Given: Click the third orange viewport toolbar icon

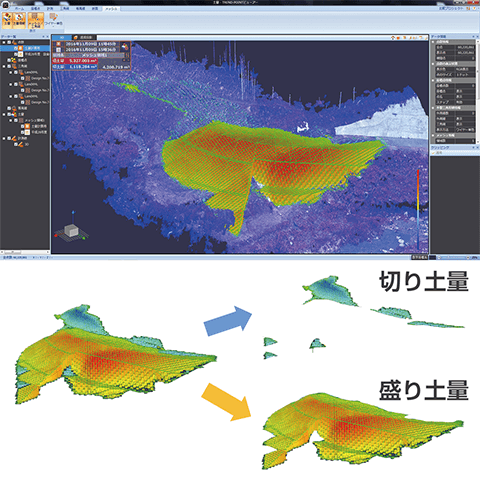Looking at the screenshot, I should tap(404, 38).
